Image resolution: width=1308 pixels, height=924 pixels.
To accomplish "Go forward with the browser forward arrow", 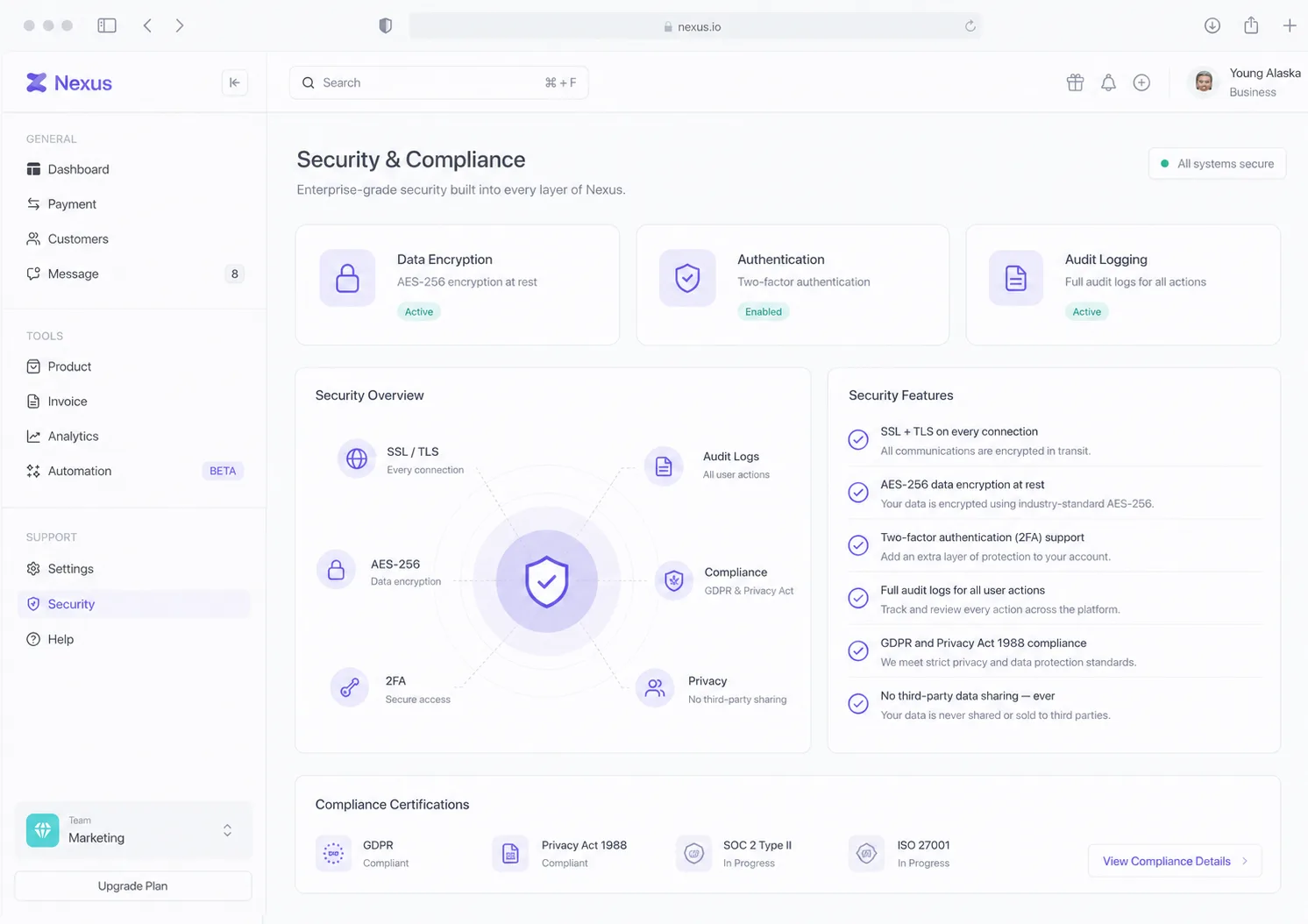I will click(x=180, y=25).
